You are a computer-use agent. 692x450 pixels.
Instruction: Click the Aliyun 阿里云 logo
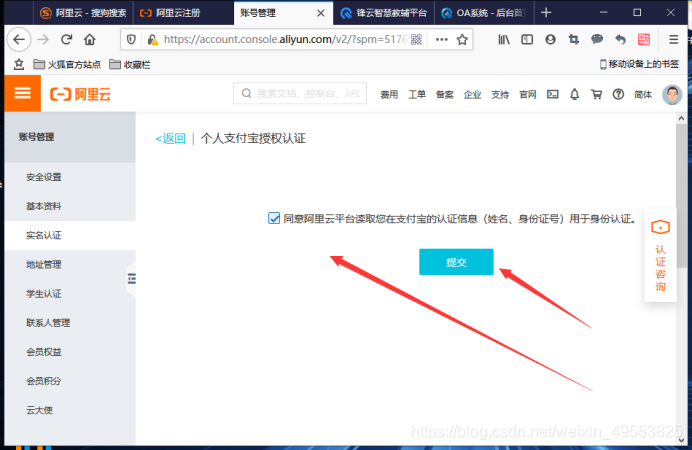[x=80, y=94]
